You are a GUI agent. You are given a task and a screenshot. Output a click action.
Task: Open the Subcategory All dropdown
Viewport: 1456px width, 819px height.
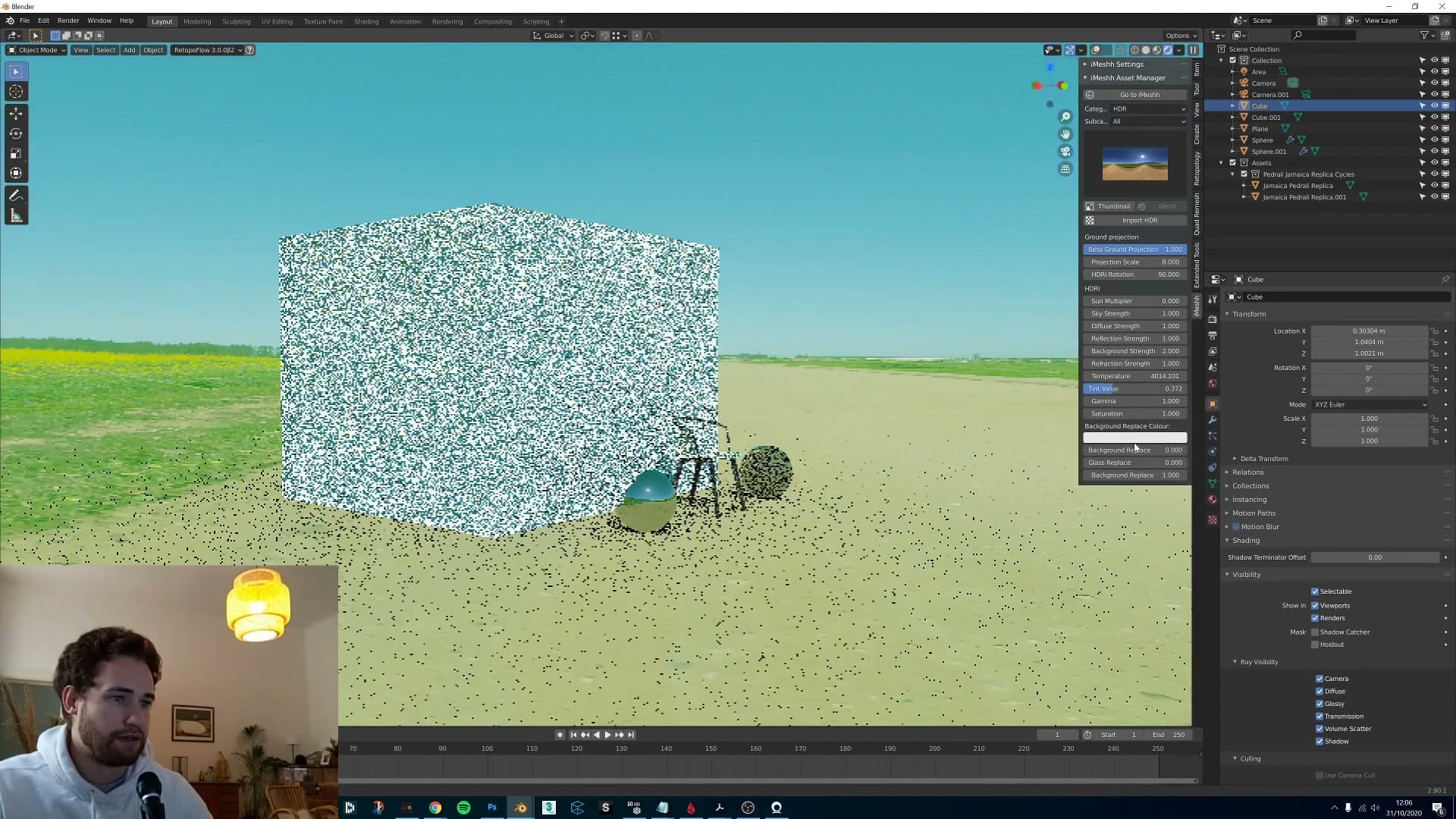pyautogui.click(x=1149, y=121)
